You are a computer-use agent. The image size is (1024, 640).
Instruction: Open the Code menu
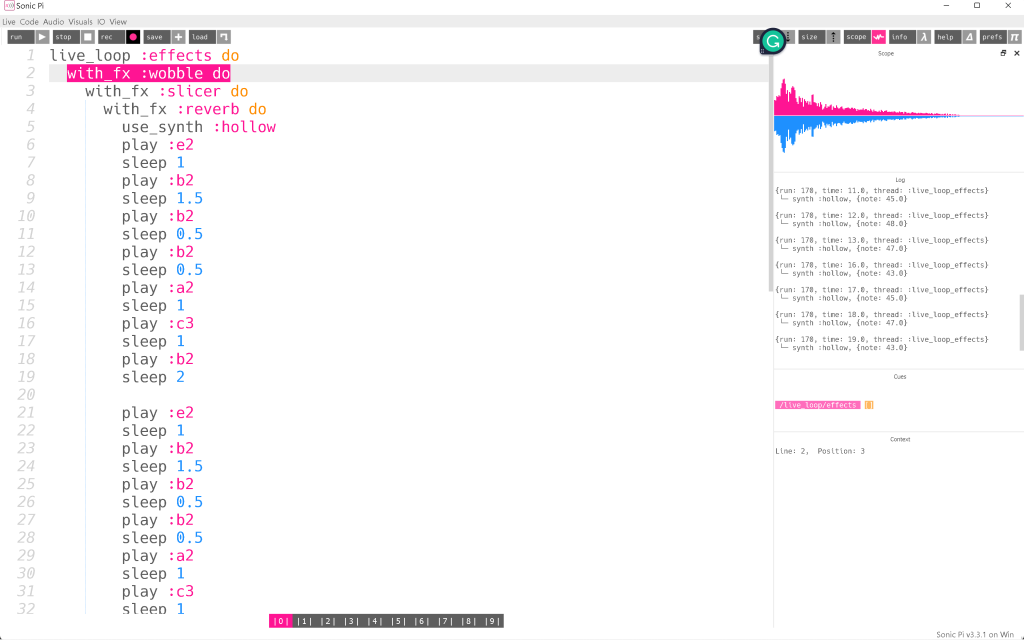[29, 22]
